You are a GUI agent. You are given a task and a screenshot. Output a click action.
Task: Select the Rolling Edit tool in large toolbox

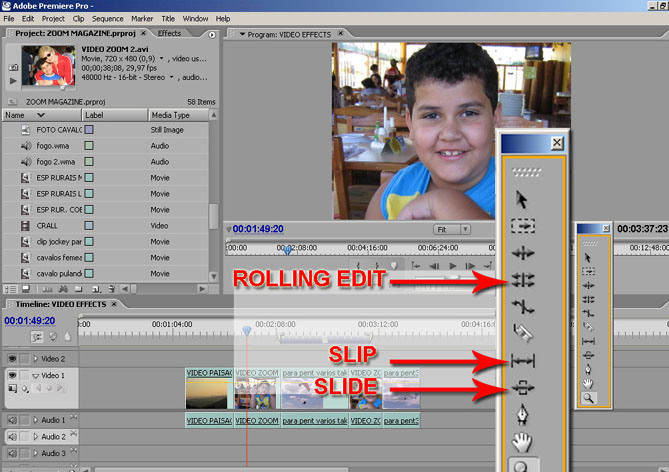tap(523, 282)
